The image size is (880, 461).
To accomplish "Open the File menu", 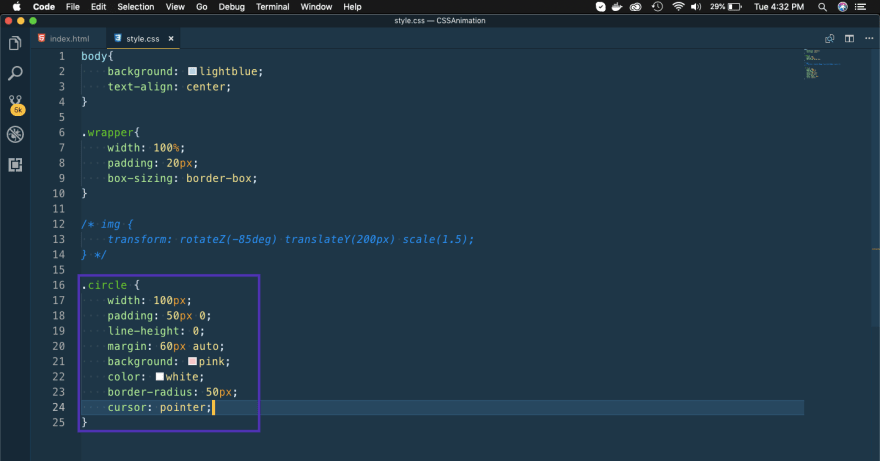I will tap(72, 7).
